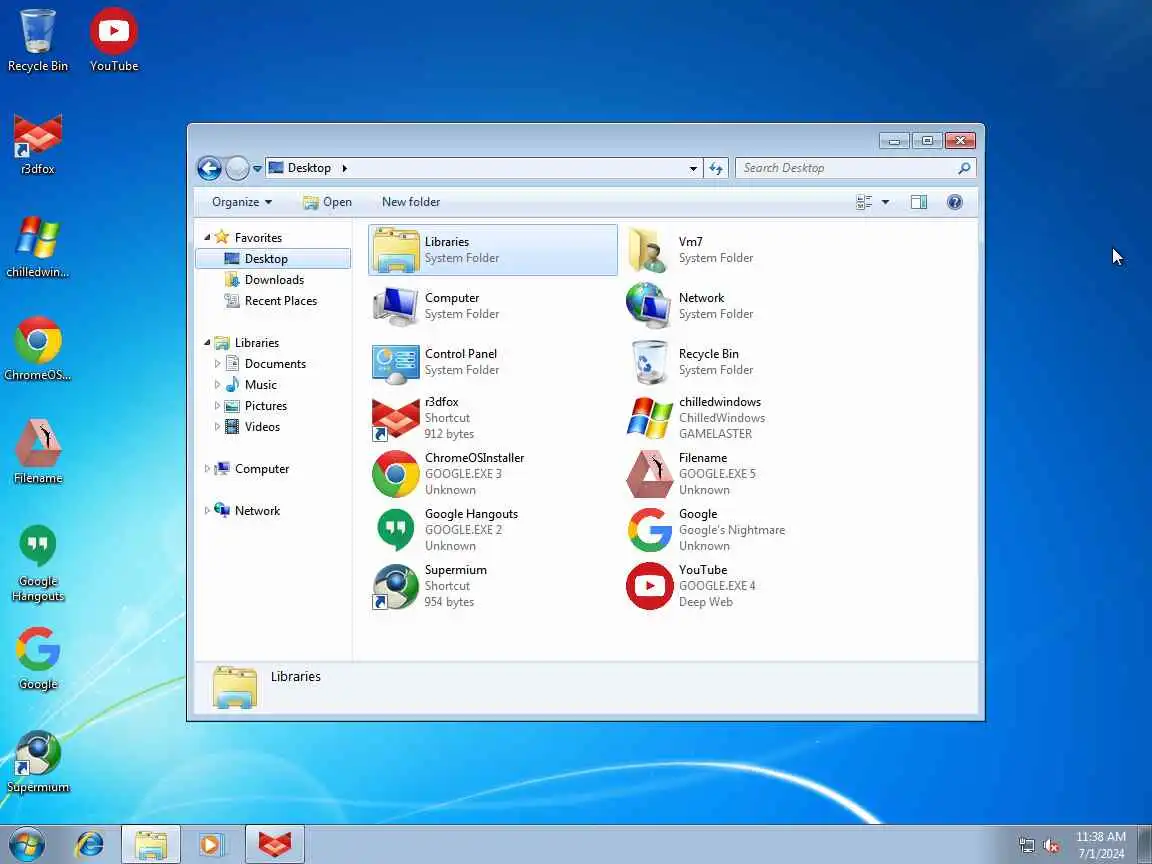Select the Google Hangouts desktop icon
The width and height of the screenshot is (1152, 864).
(x=37, y=563)
